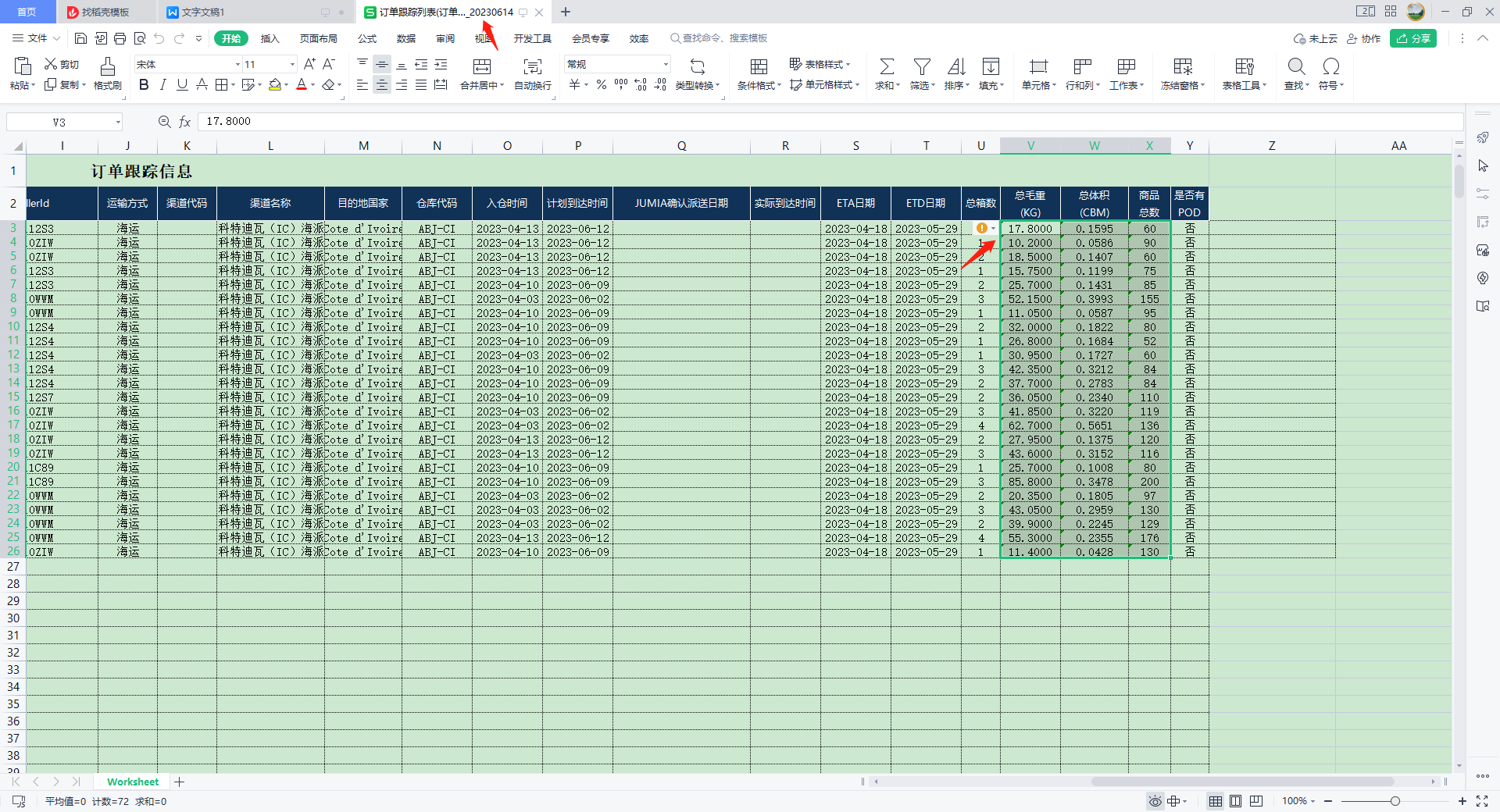Toggle bold formatting with the B button
The height and width of the screenshot is (812, 1500).
pyautogui.click(x=144, y=85)
